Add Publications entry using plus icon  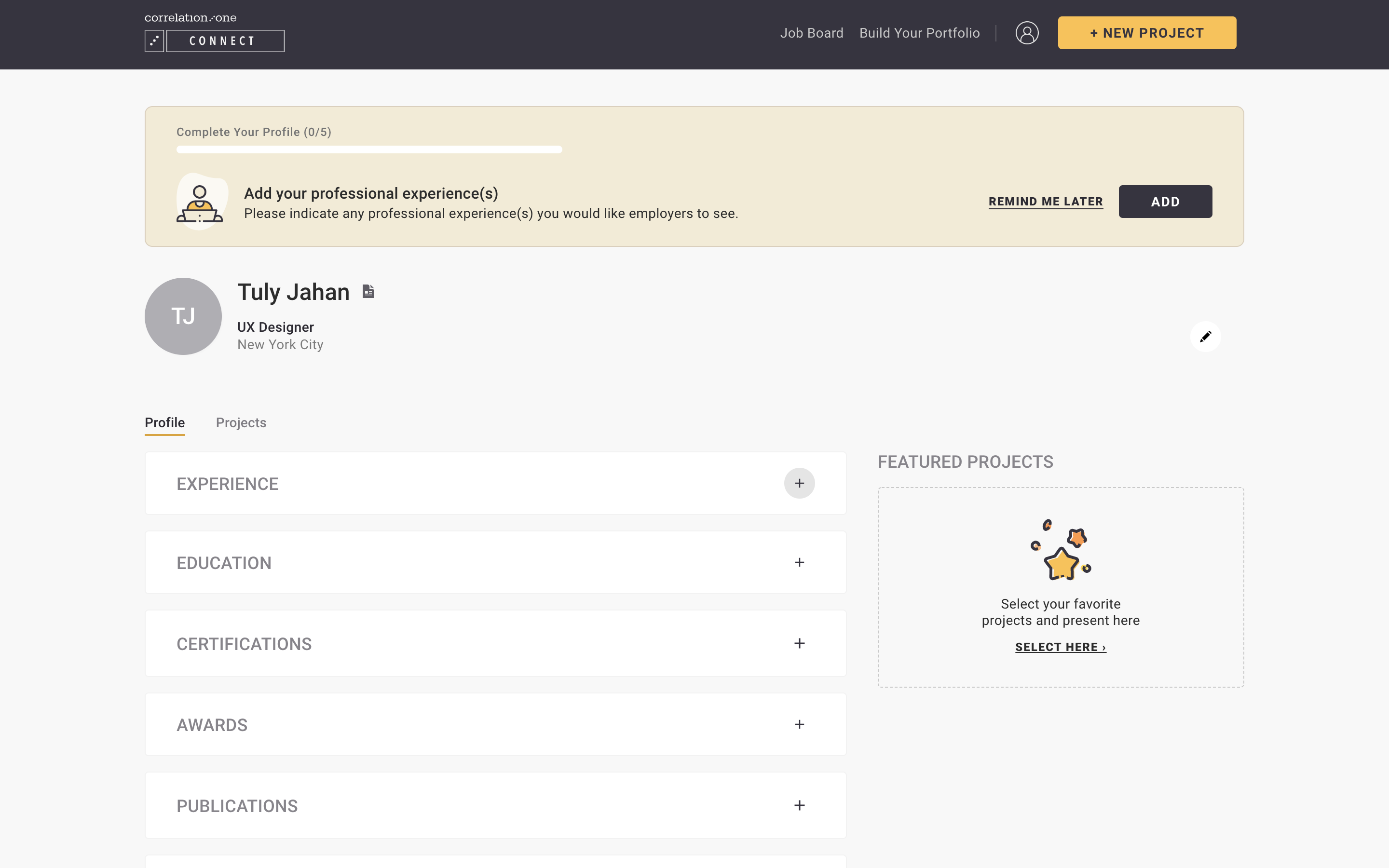[x=799, y=805]
